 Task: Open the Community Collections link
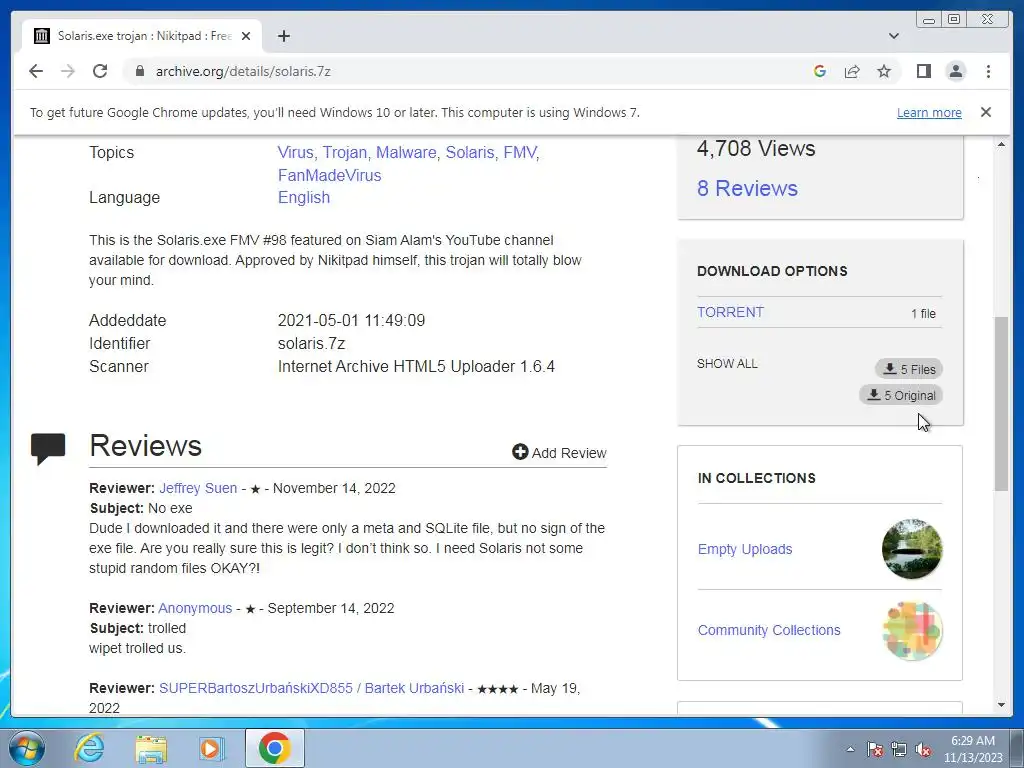(x=769, y=630)
